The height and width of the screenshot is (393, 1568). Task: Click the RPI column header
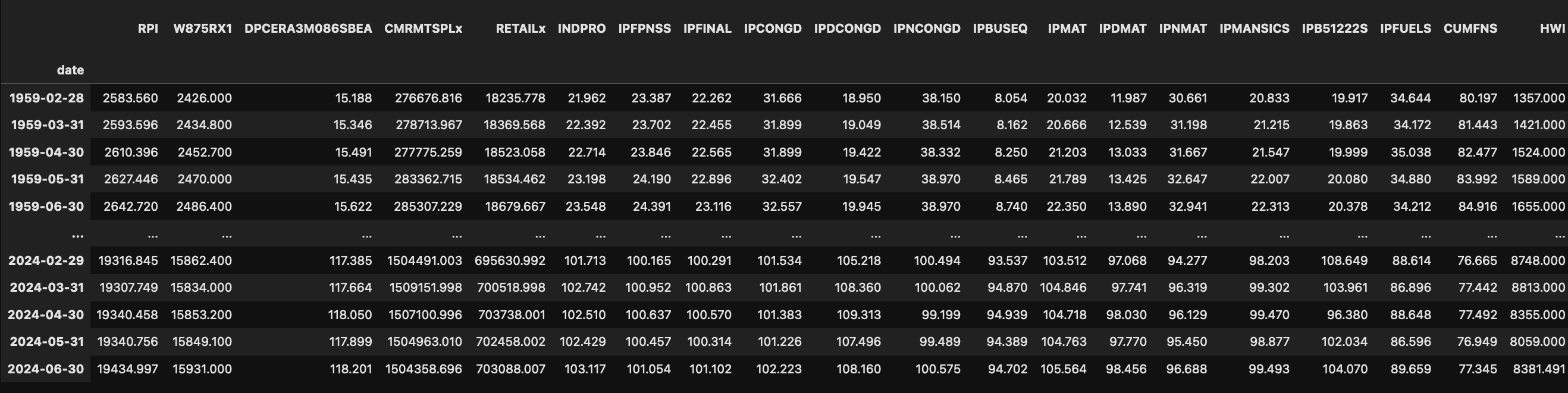(x=148, y=29)
